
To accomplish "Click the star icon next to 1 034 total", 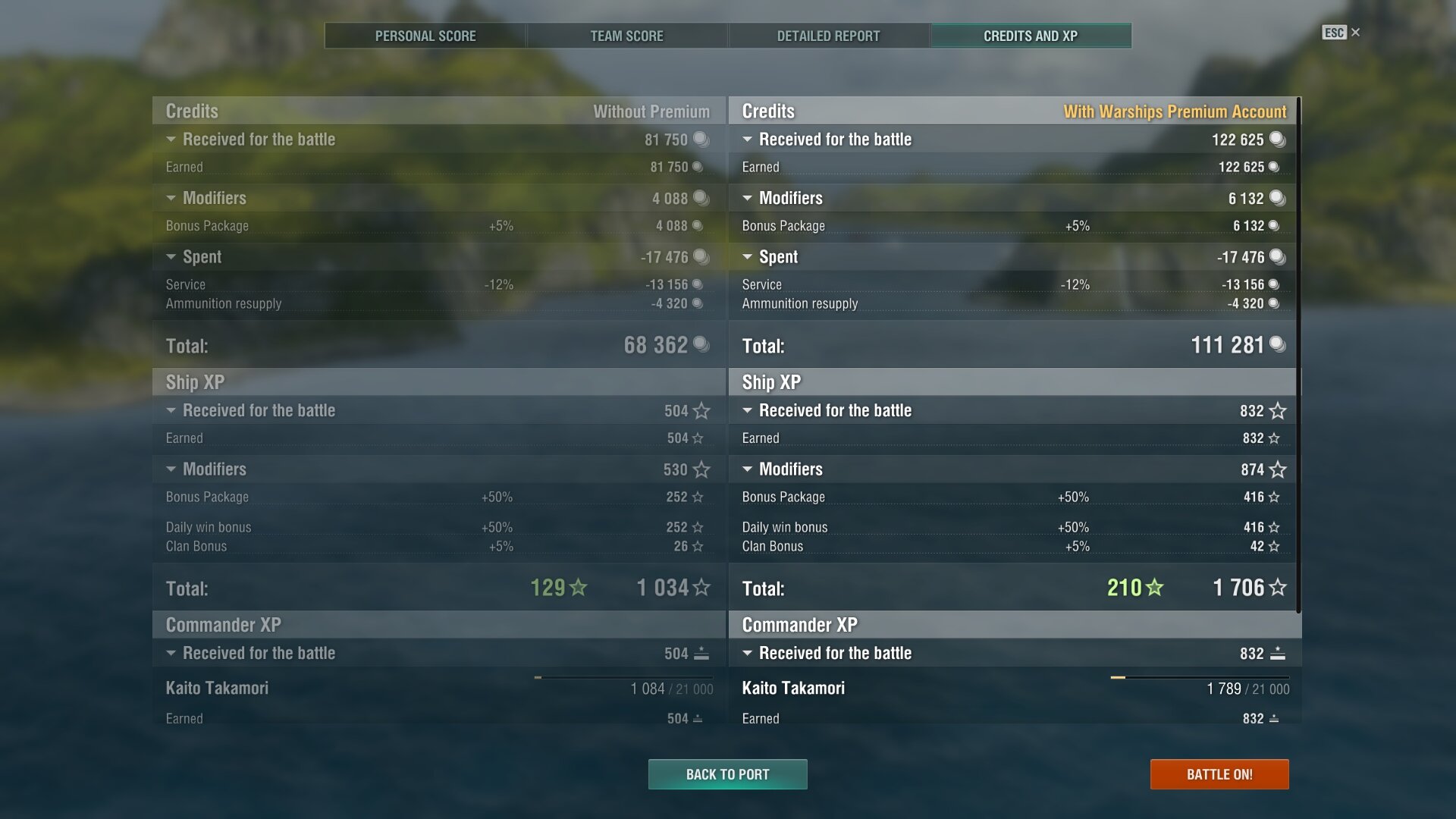I will (701, 588).
